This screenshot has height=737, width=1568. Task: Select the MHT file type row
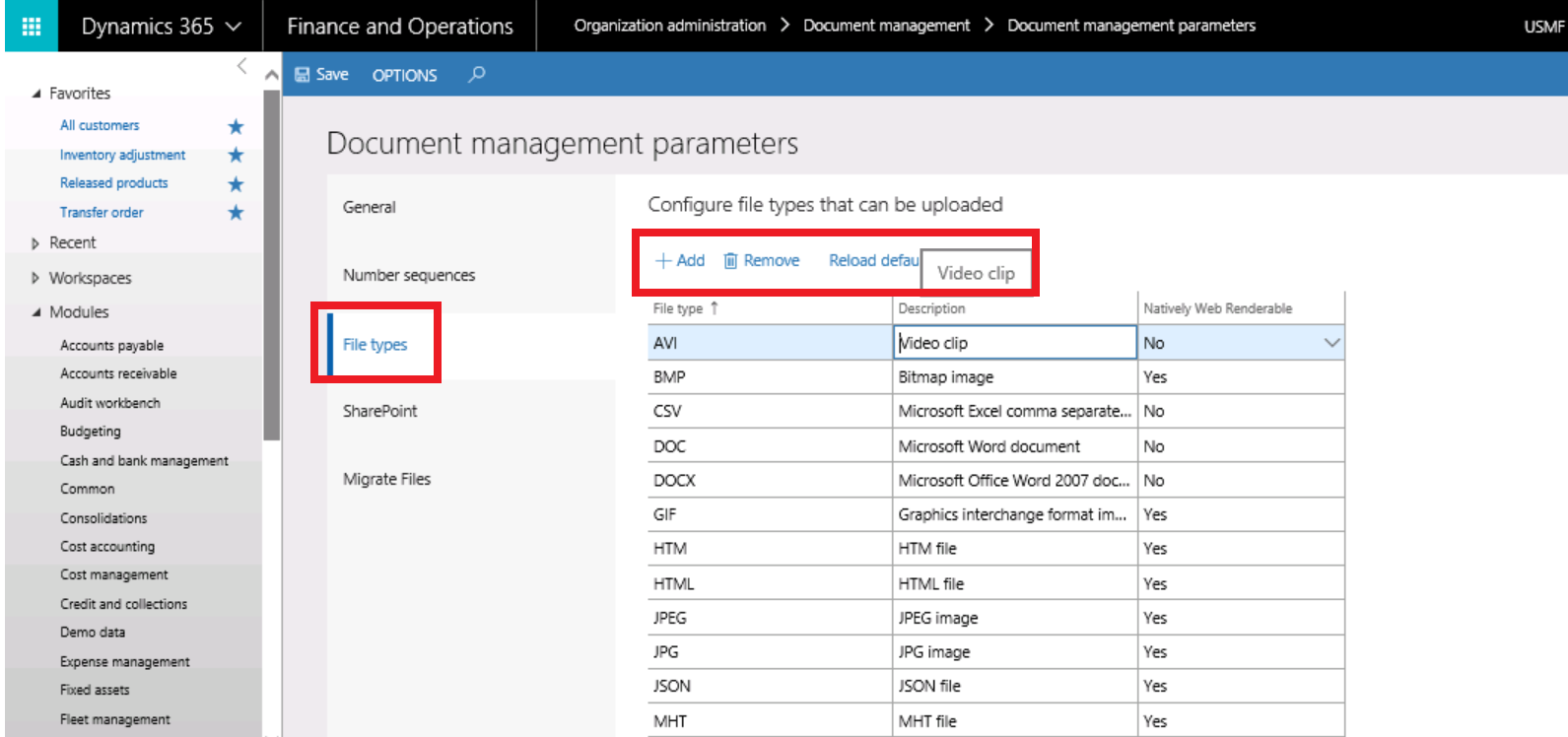point(995,721)
